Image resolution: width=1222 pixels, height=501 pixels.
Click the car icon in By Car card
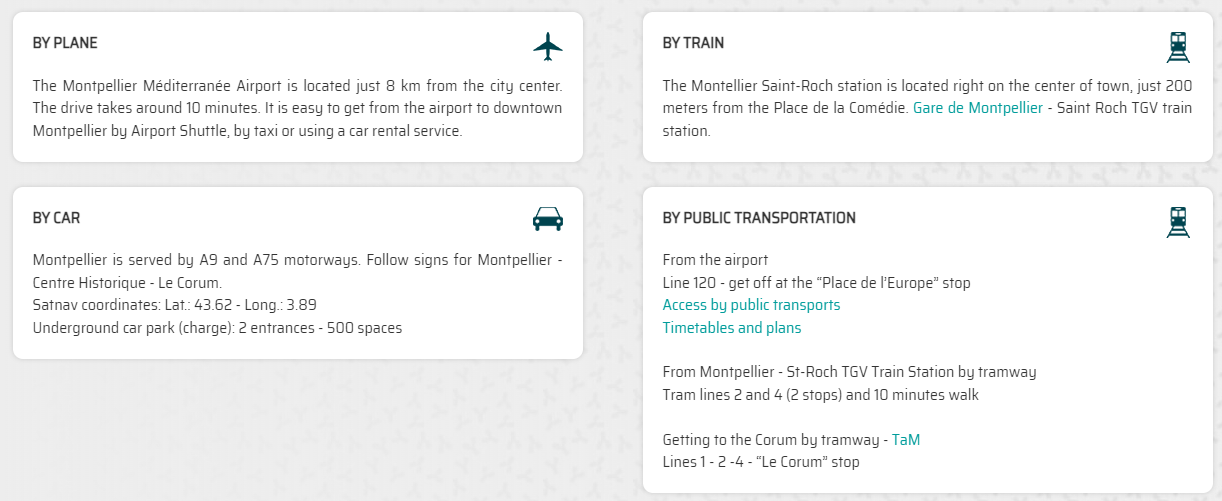click(548, 219)
